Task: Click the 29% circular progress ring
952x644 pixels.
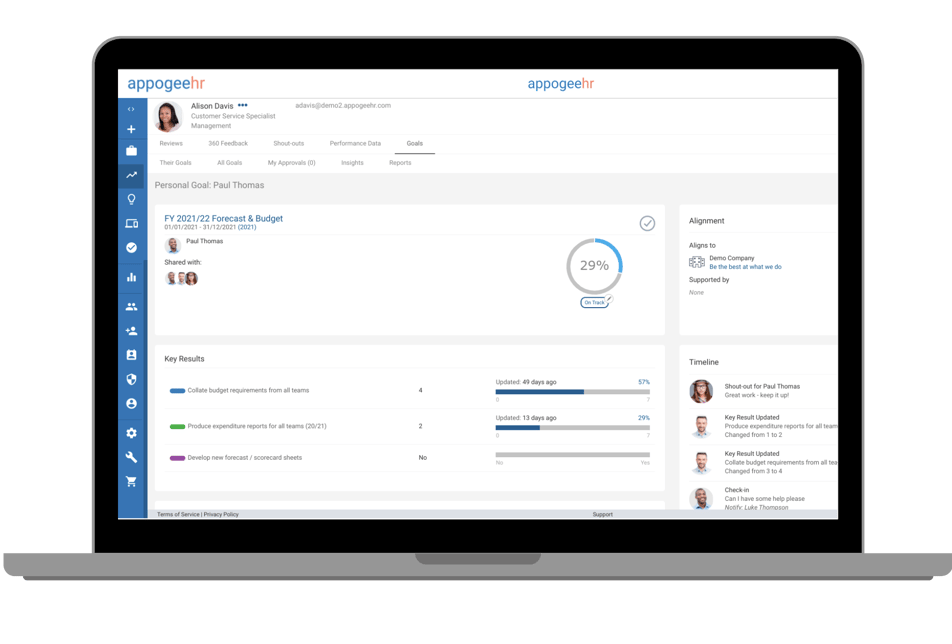Action: [x=594, y=266]
